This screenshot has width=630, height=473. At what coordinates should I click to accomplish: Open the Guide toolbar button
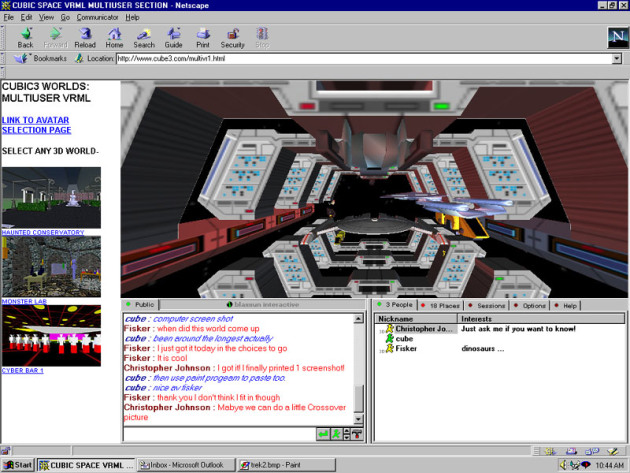click(173, 38)
